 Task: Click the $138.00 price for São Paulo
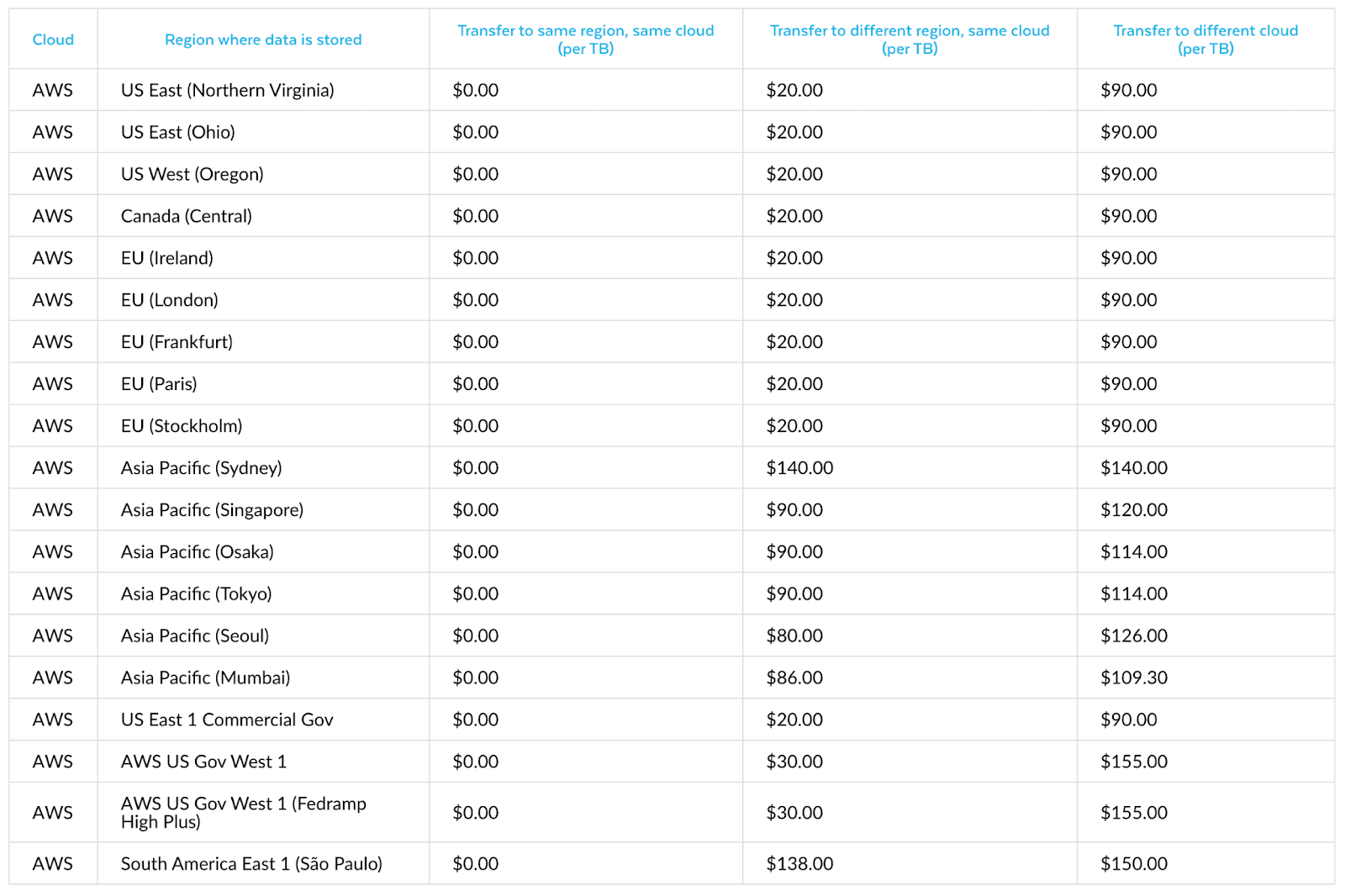point(799,864)
